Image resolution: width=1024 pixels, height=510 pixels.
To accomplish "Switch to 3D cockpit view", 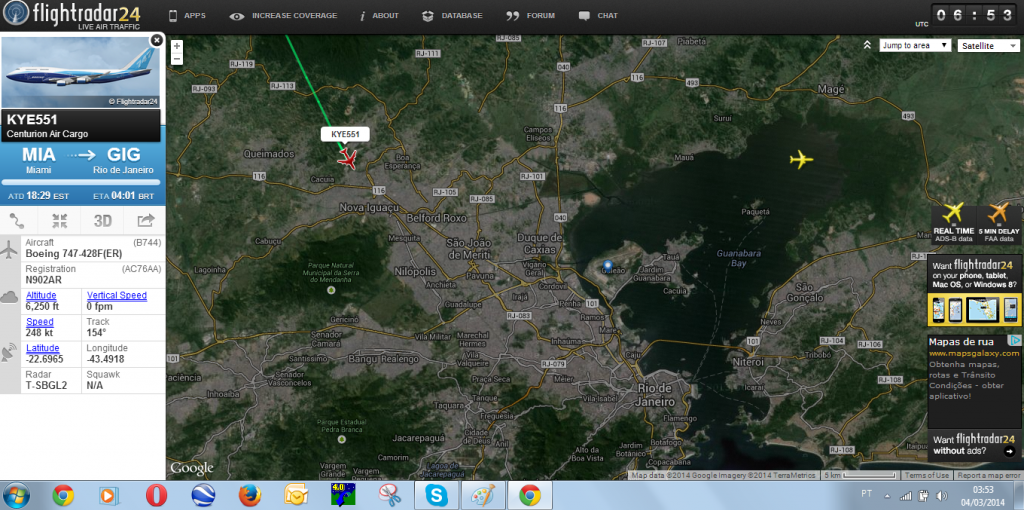I will click(103, 221).
